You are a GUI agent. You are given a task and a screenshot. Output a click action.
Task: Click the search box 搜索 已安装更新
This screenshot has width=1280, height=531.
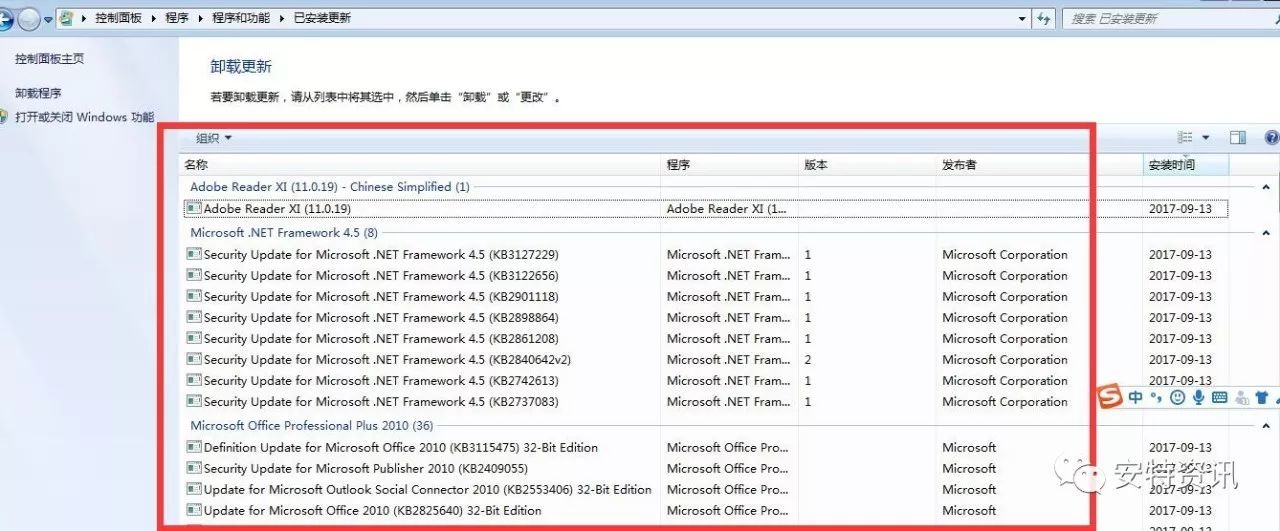(1170, 18)
